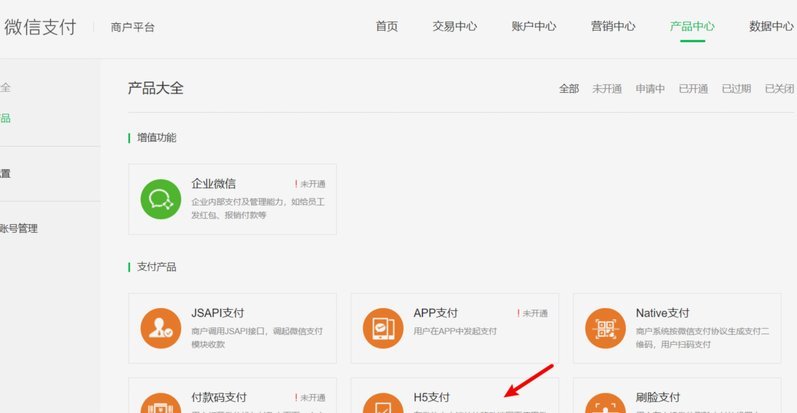Filter products by 全部
797x413 pixels.
tap(569, 89)
